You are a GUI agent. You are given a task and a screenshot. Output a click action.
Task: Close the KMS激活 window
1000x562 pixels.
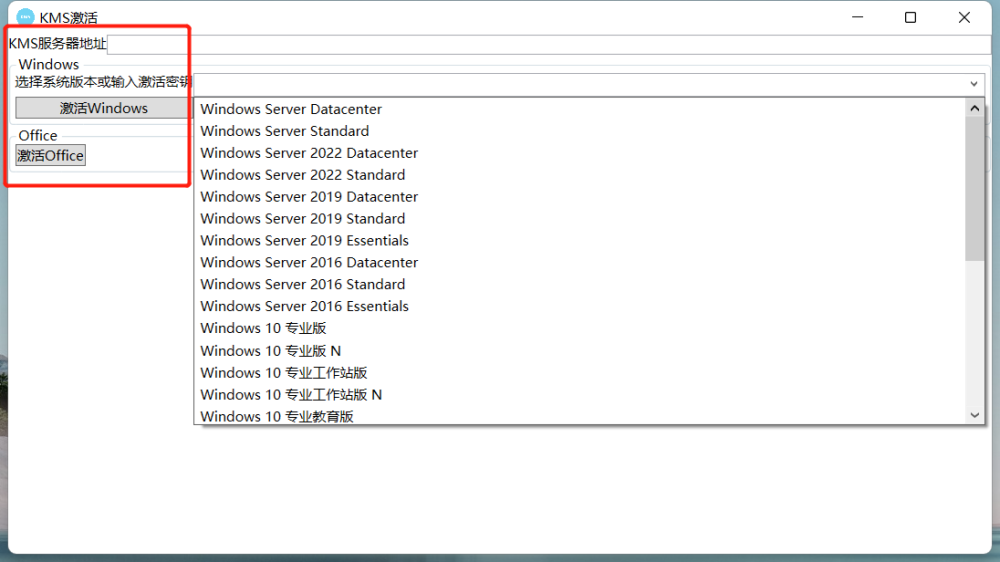[964, 17]
